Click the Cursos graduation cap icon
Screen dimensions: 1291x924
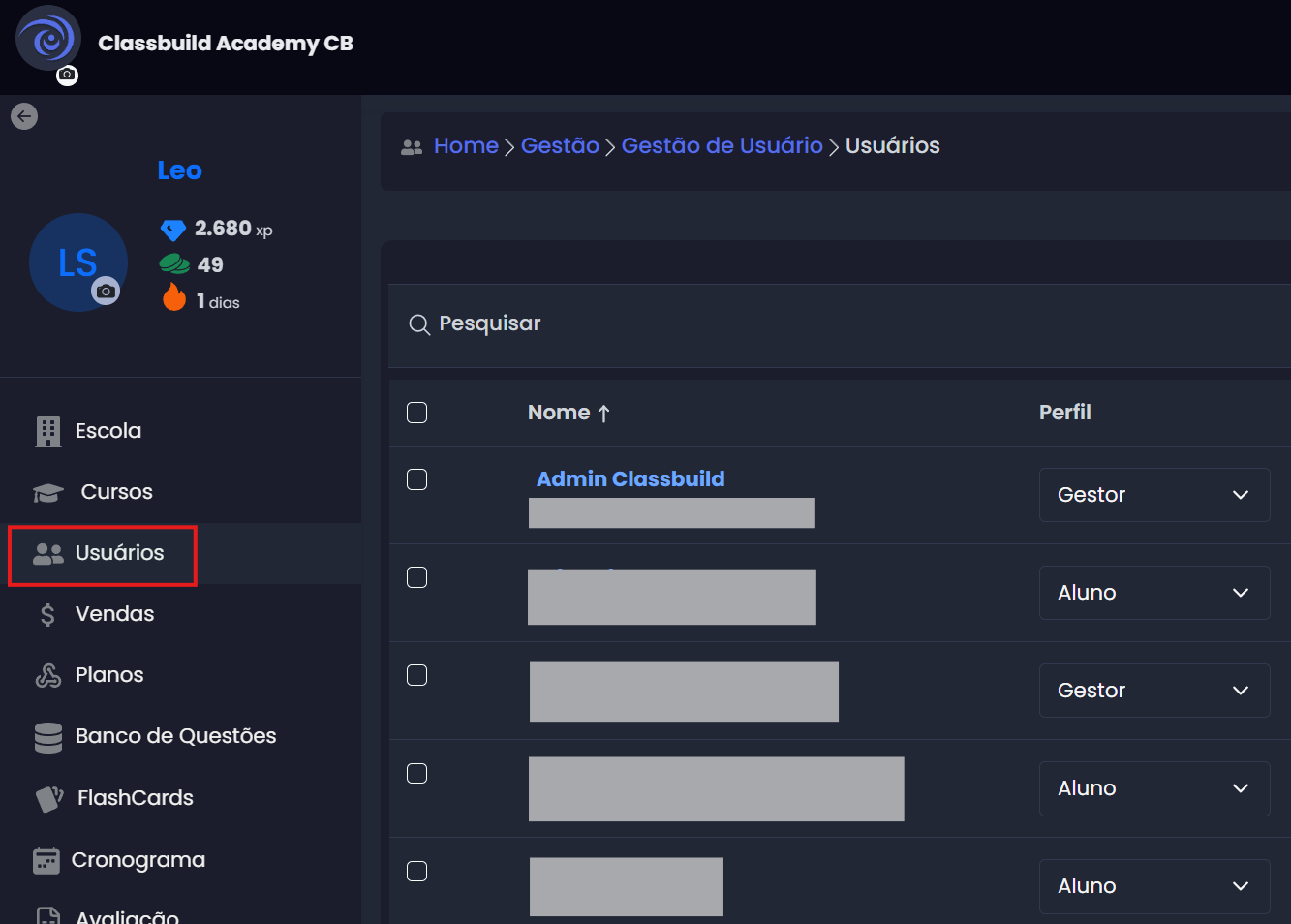(x=47, y=493)
